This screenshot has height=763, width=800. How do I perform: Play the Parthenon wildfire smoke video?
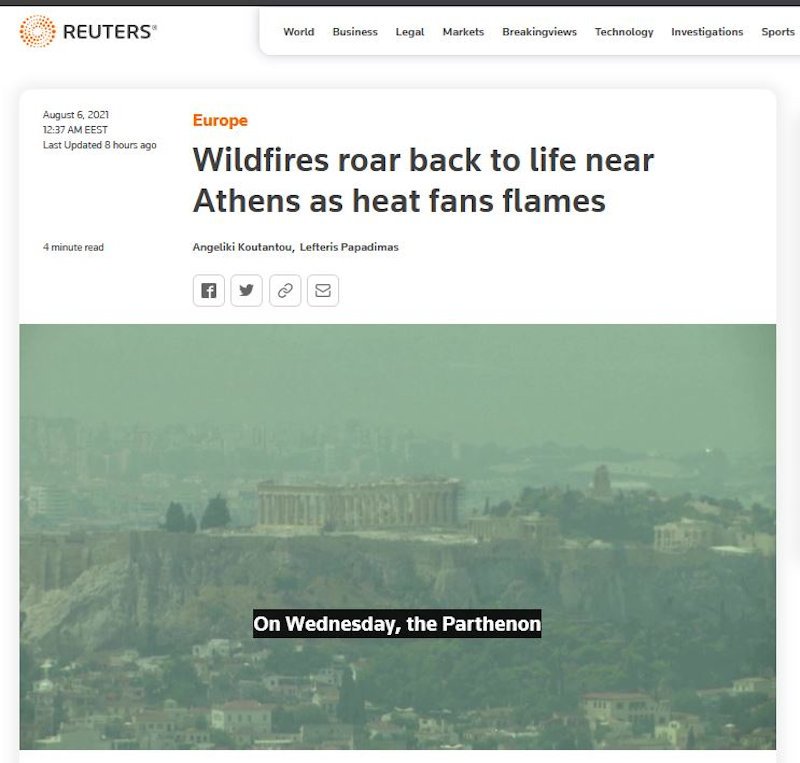397,536
